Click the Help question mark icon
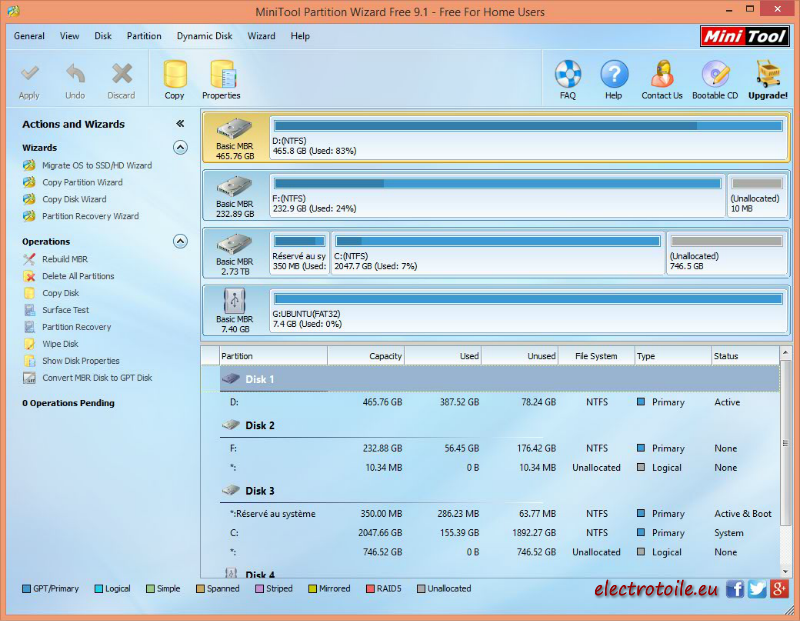800x624 pixels. coord(614,74)
